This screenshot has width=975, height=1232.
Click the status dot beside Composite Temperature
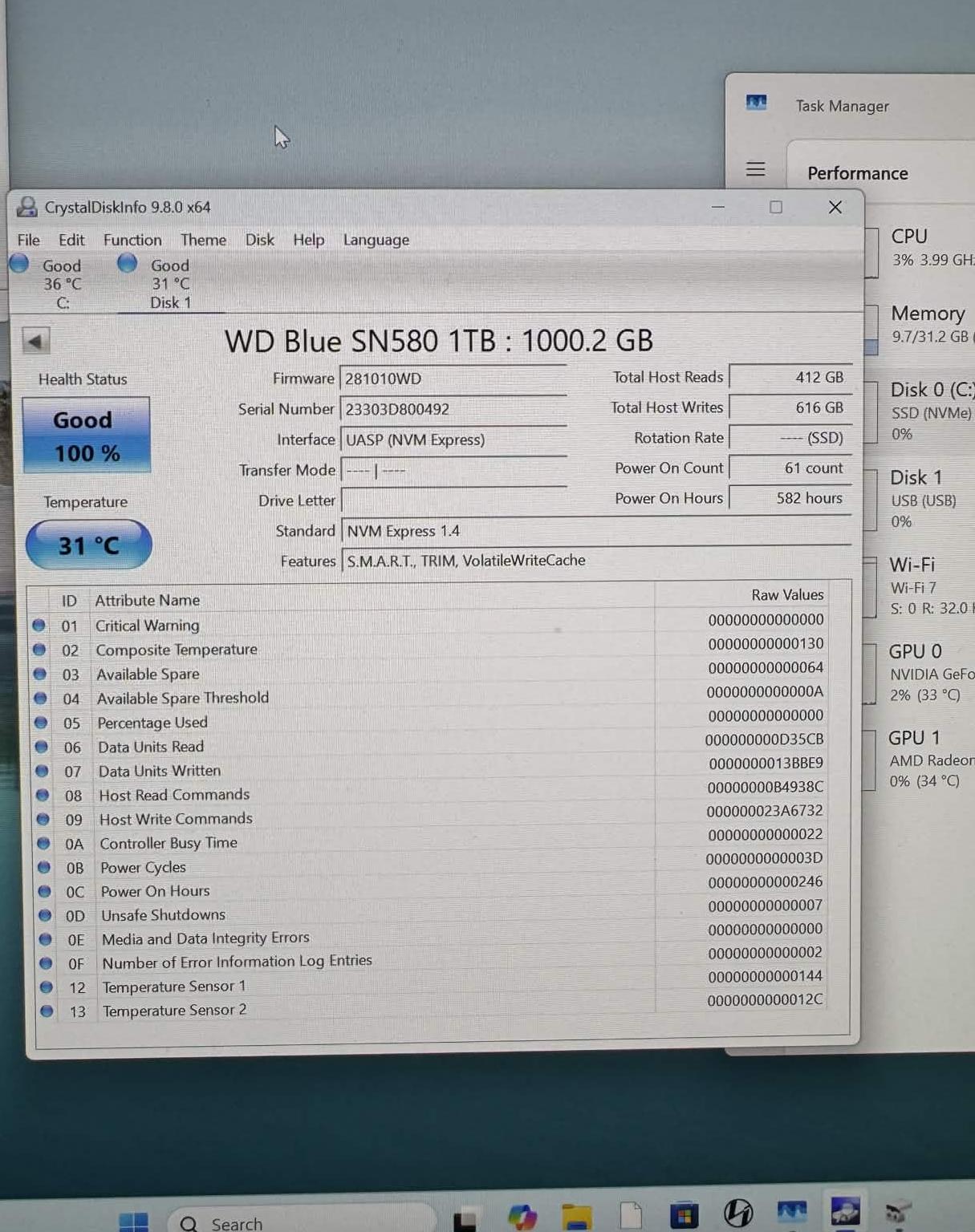[x=39, y=650]
